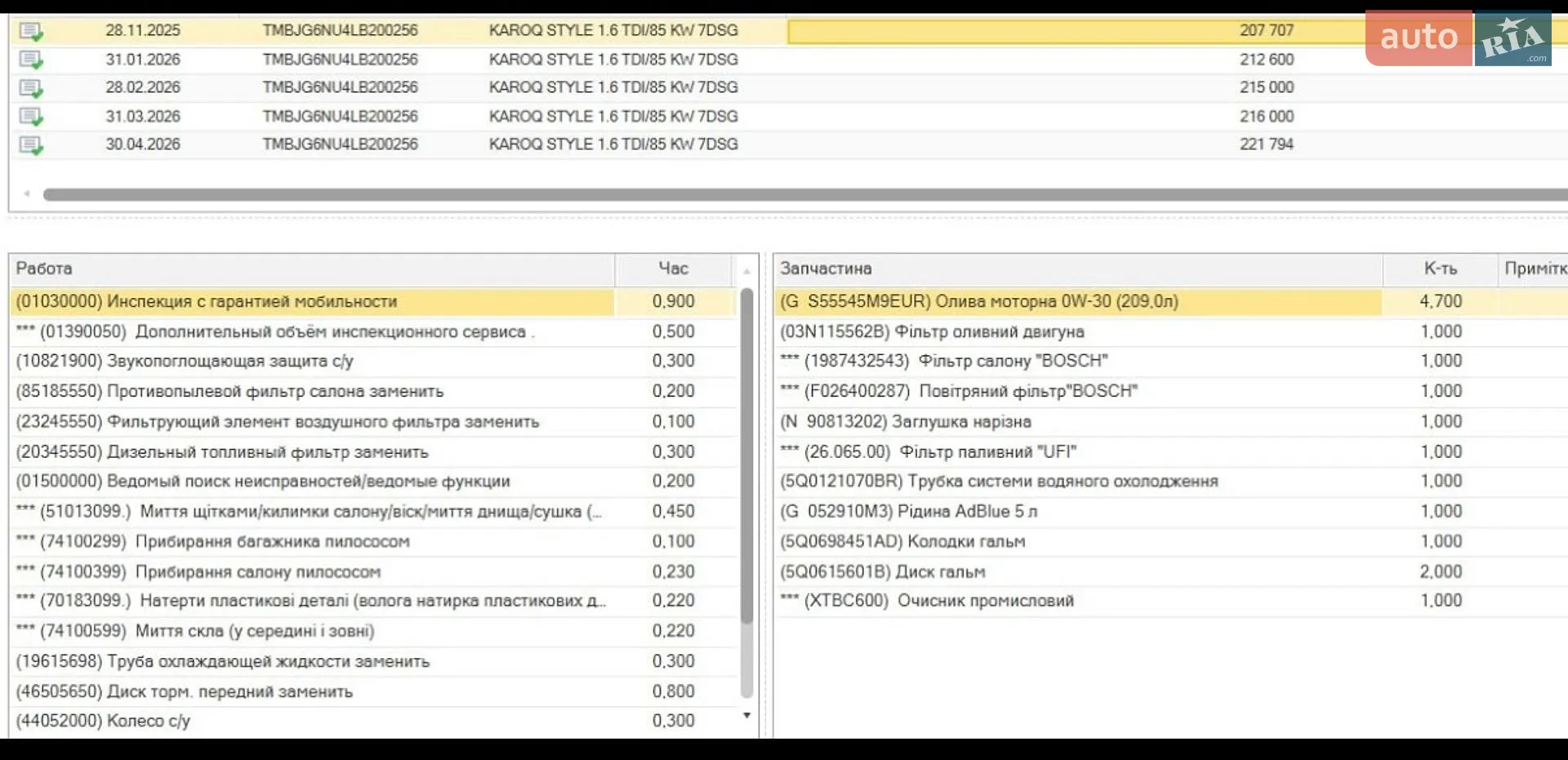The height and width of the screenshot is (760, 1568).
Task: Click the down arrow in Работа list scrollbar
Action: click(x=746, y=715)
